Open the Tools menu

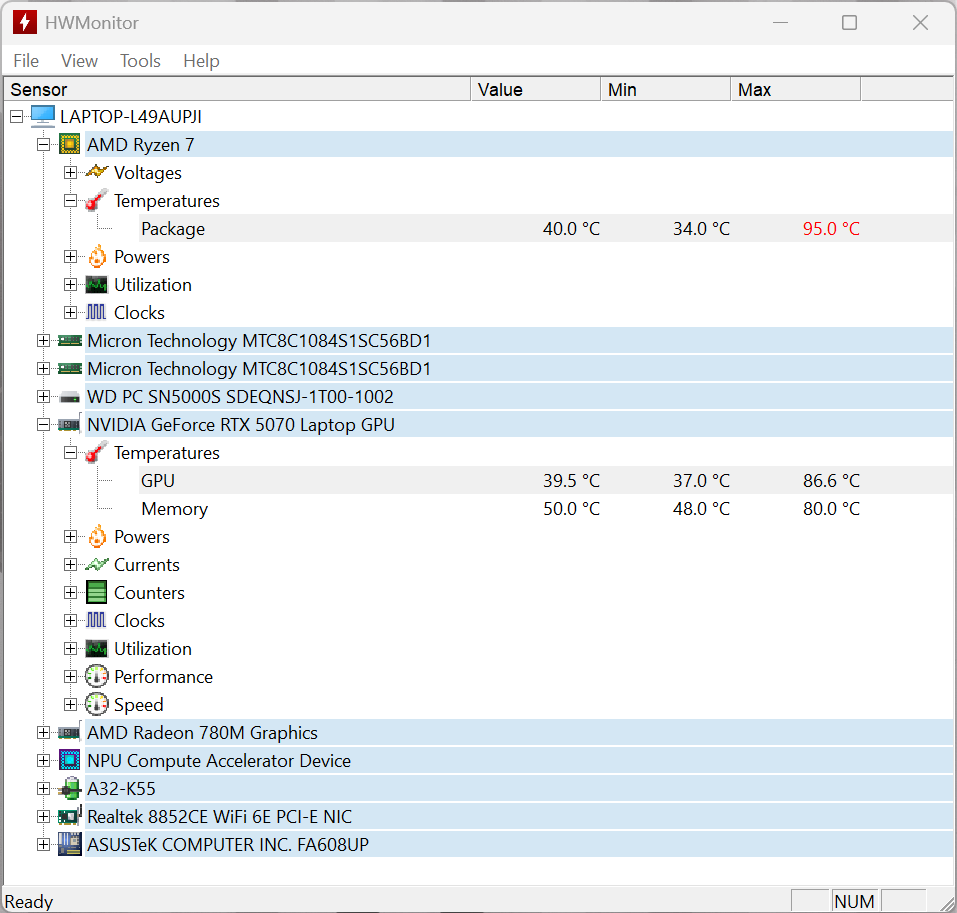pos(140,61)
